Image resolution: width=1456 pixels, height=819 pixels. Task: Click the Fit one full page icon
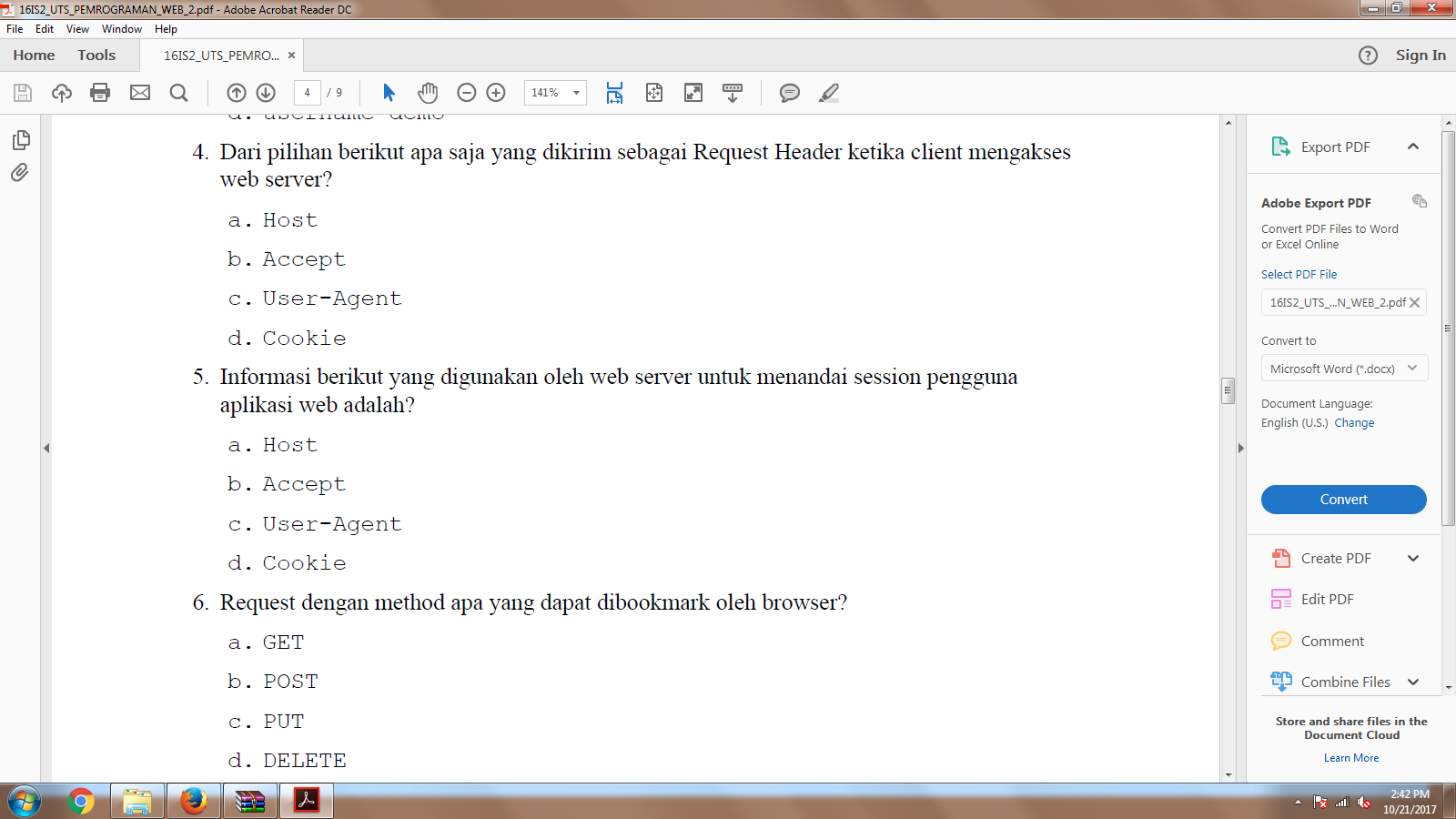[x=654, y=93]
